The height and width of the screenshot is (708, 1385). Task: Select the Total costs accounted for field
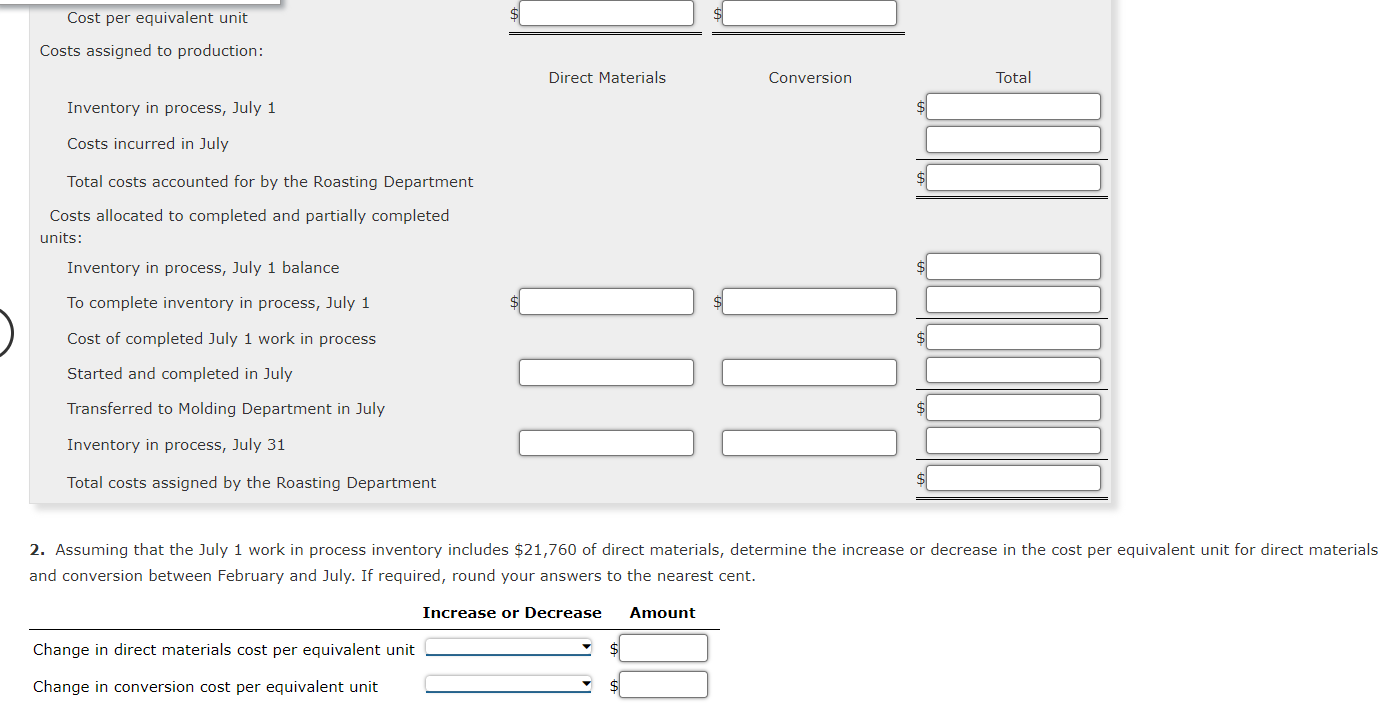click(x=1013, y=177)
